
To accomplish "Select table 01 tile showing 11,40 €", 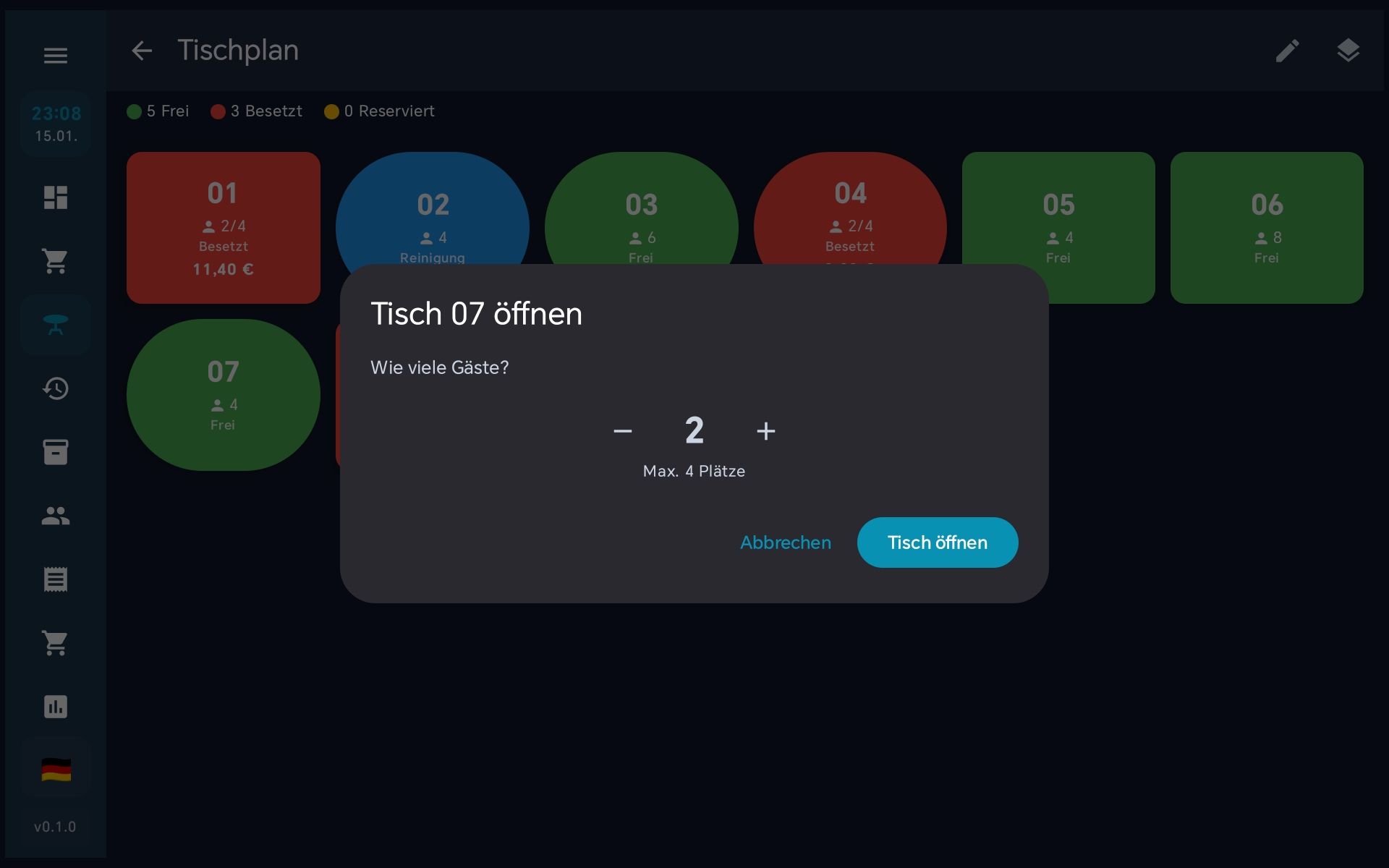I will coord(224,228).
